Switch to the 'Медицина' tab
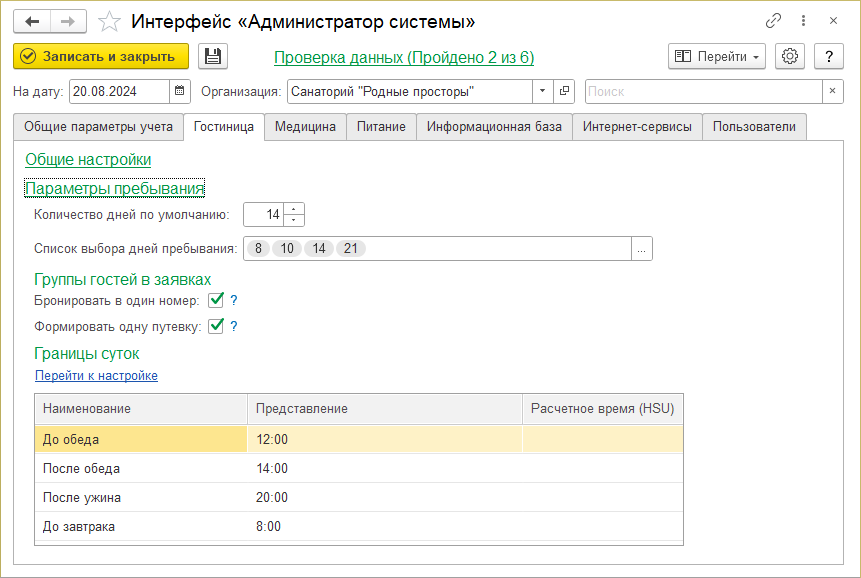The image size is (861, 578). (x=305, y=127)
